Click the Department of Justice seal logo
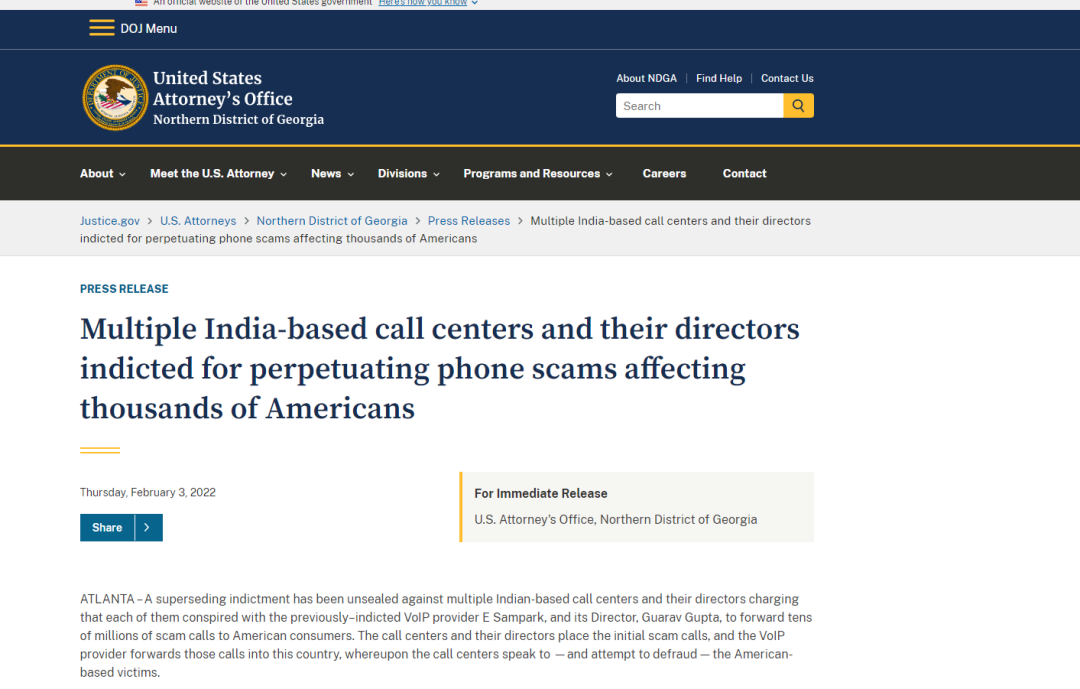Viewport: 1080px width, 689px height. 115,98
